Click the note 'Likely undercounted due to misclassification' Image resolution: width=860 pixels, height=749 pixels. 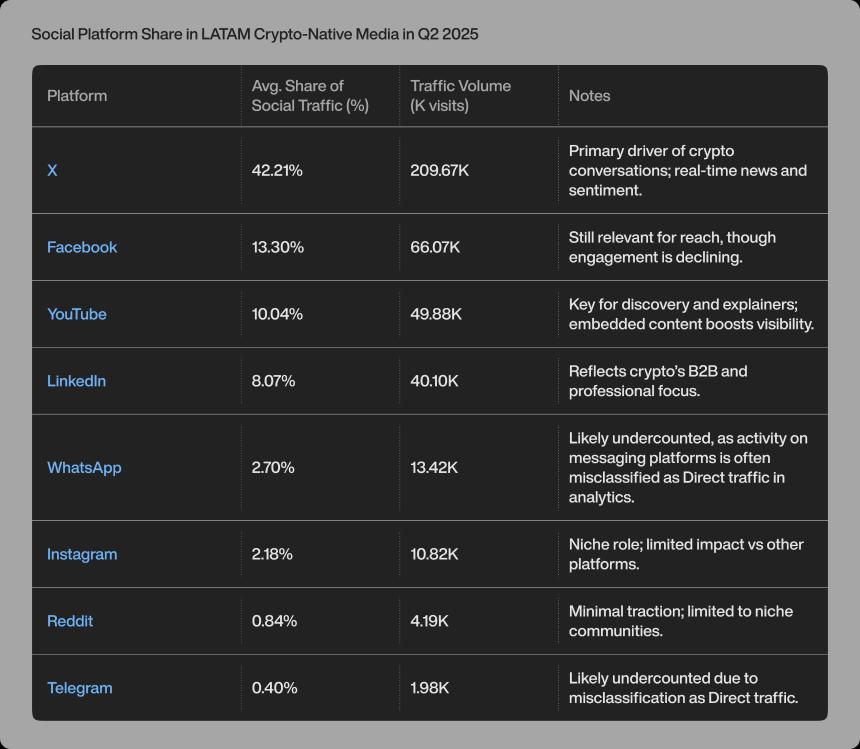tap(683, 688)
